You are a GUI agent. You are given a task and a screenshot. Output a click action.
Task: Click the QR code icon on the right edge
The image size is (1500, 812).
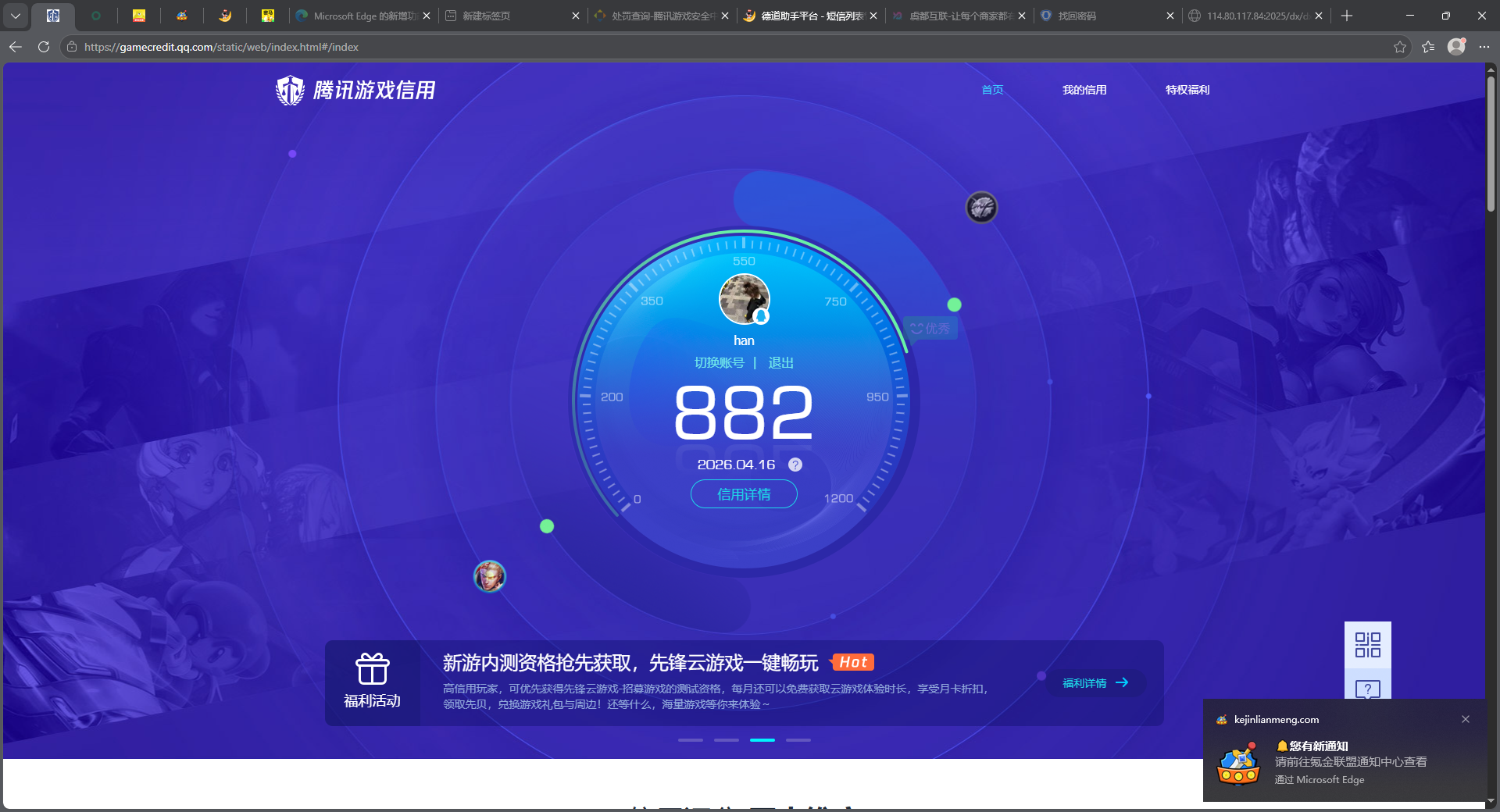1367,646
